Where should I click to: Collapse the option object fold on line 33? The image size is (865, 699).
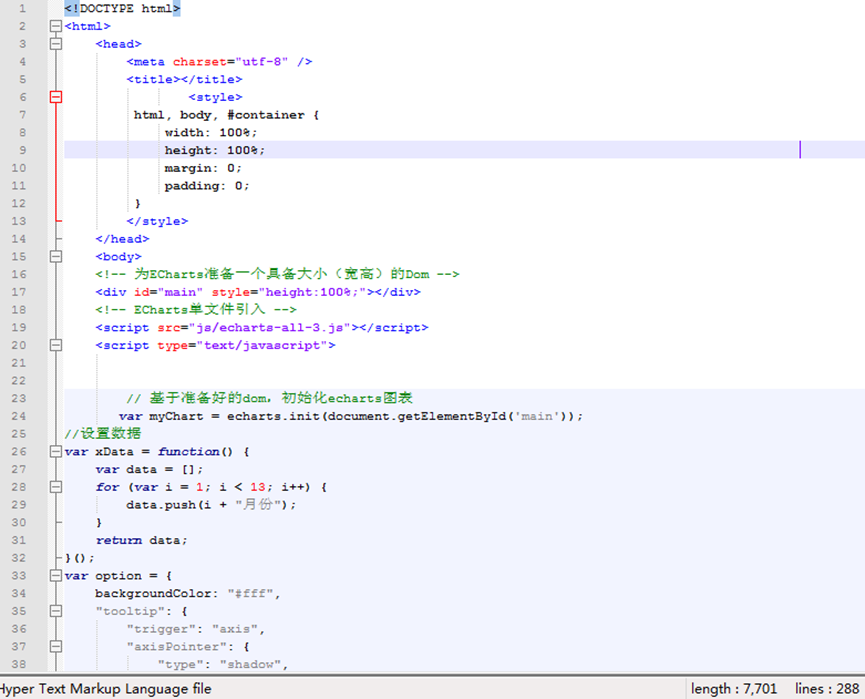[x=56, y=575]
